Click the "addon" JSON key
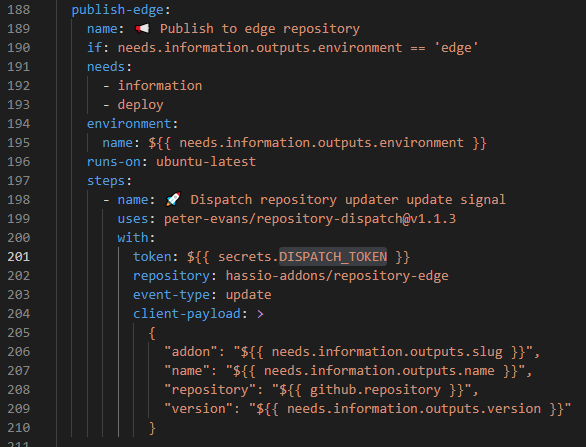Image resolution: width=586 pixels, height=447 pixels. click(191, 352)
